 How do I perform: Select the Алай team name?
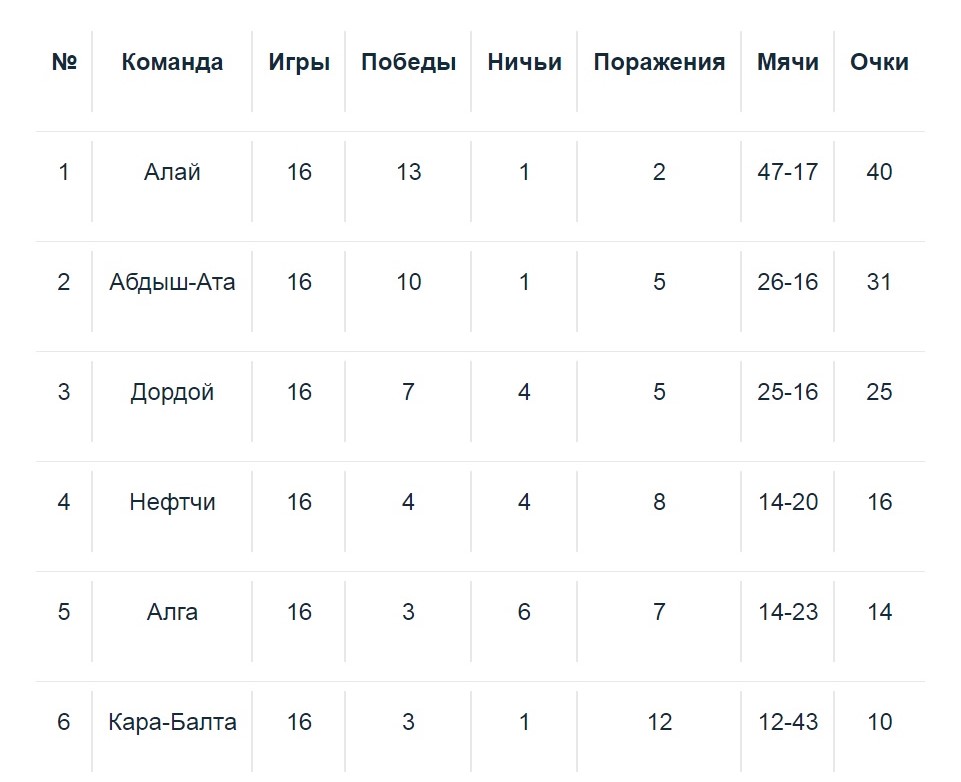tap(172, 172)
